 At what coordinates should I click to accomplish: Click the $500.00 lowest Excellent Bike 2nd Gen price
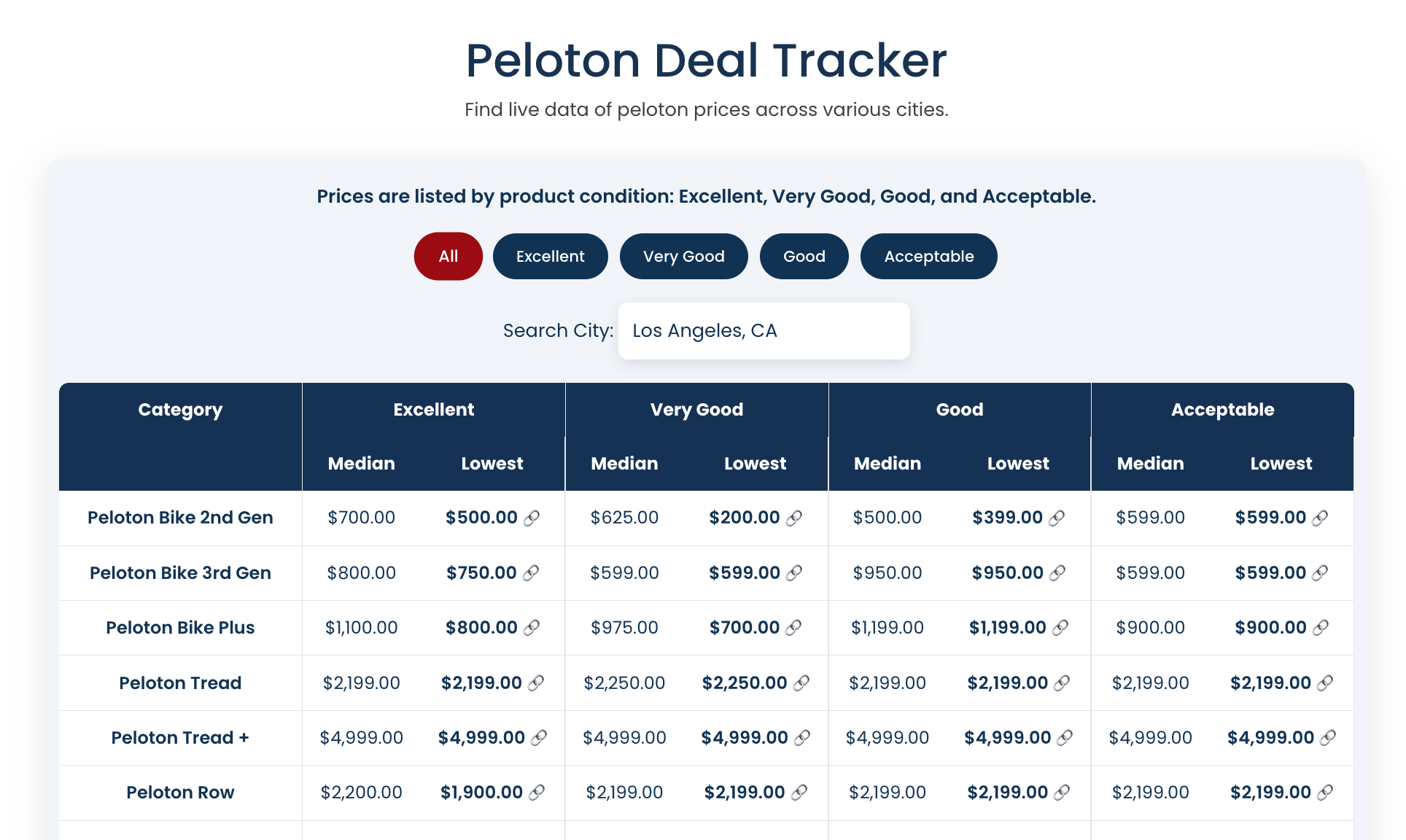point(481,518)
